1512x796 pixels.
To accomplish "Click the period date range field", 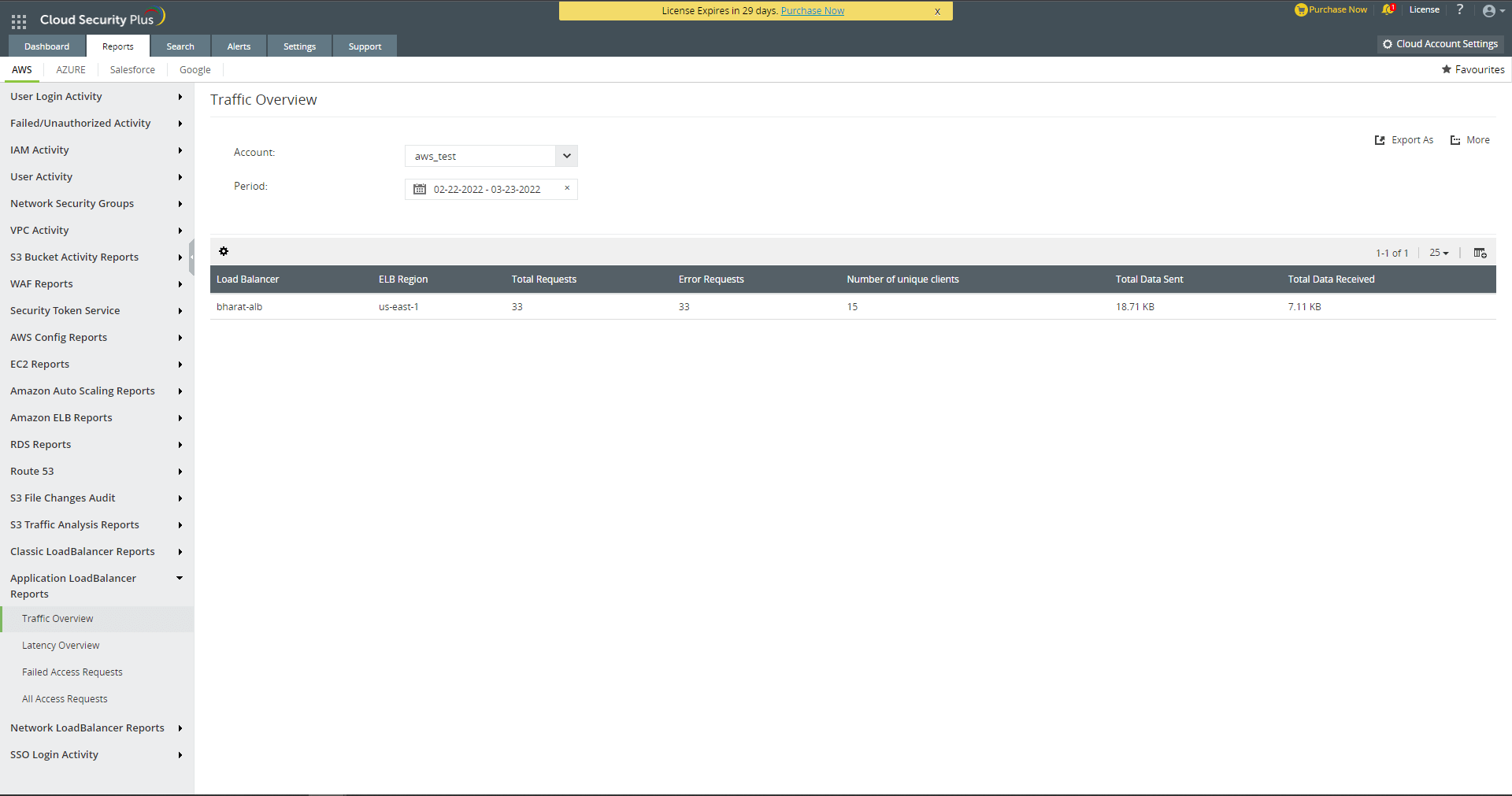I will (491, 189).
